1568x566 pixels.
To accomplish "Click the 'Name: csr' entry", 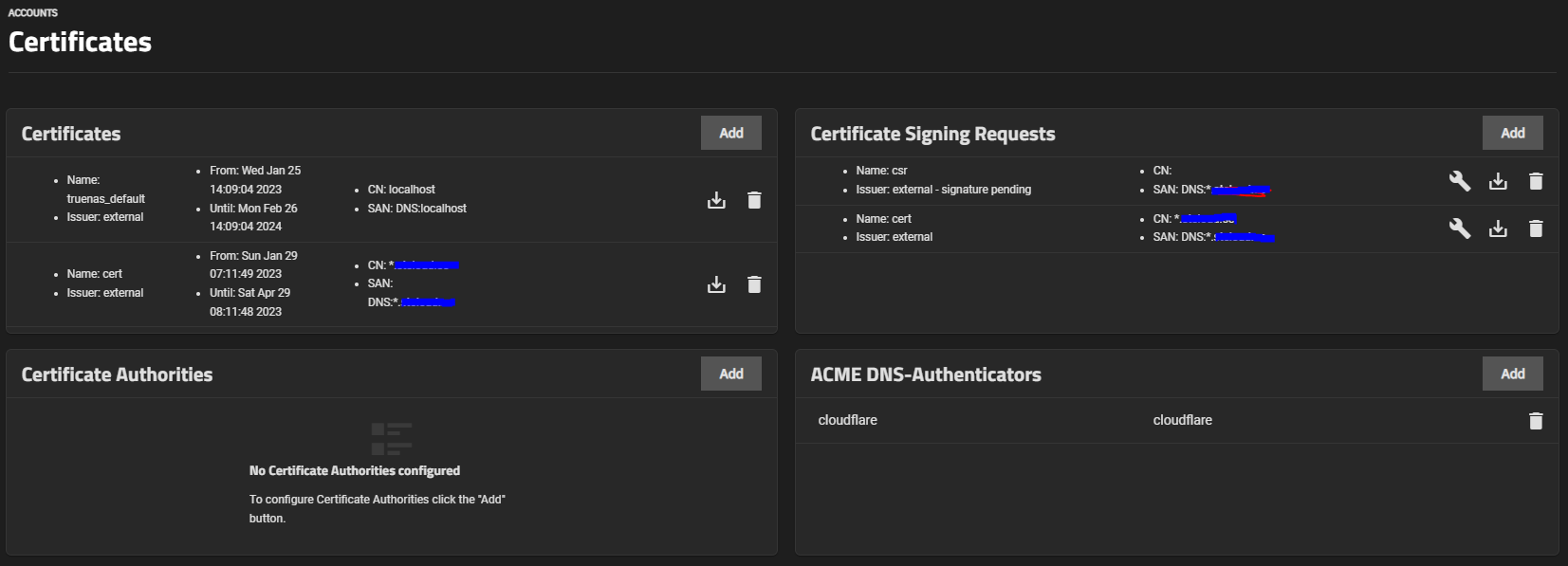I will (x=881, y=171).
